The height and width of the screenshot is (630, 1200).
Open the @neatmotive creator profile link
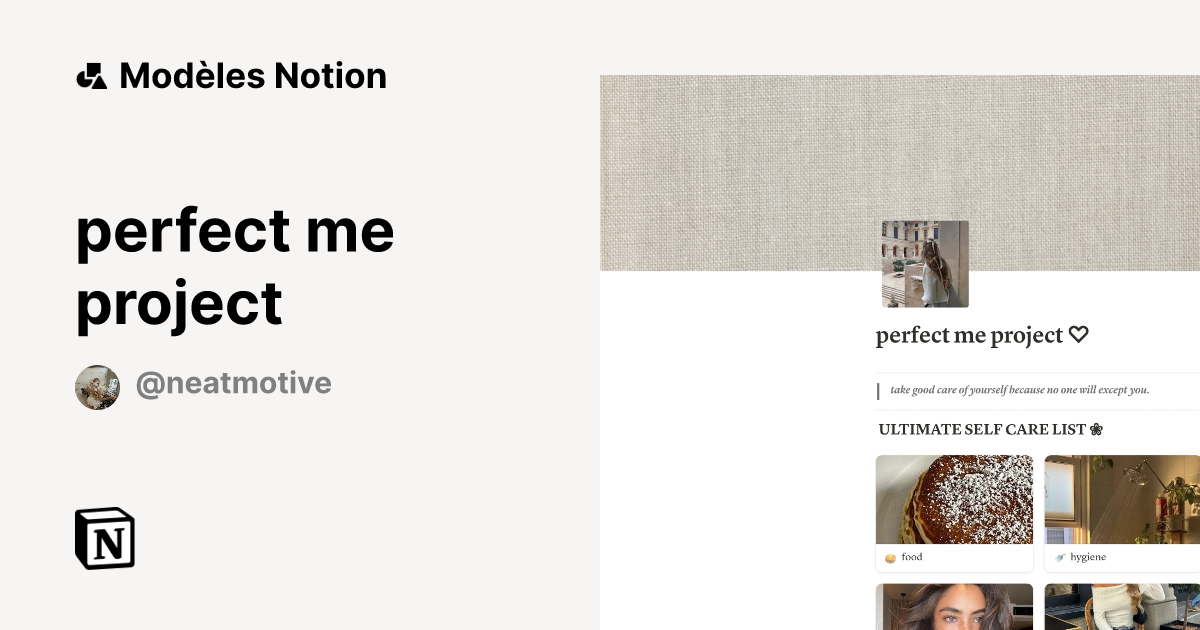(234, 383)
